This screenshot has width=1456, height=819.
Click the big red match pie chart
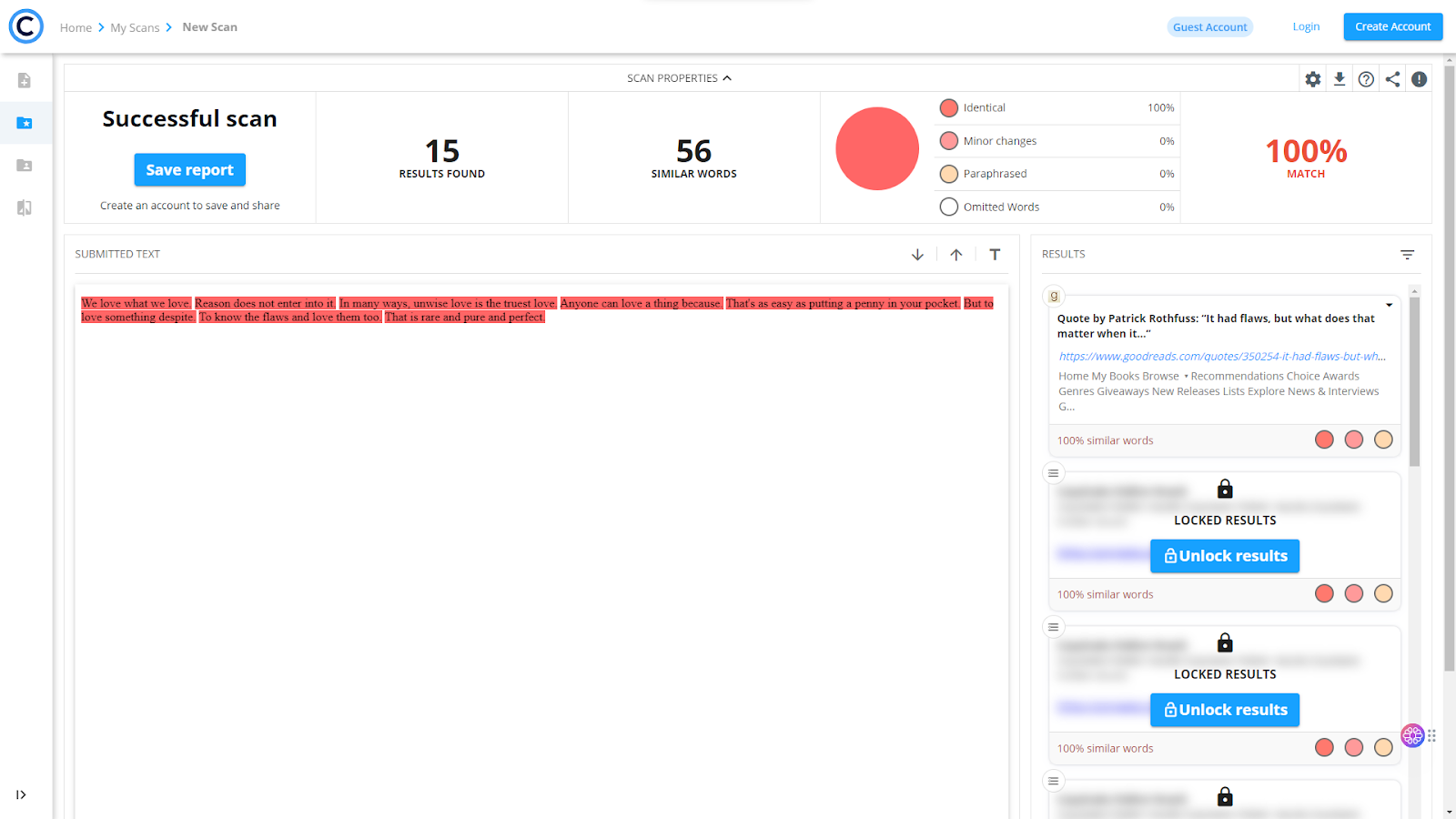tap(877, 149)
